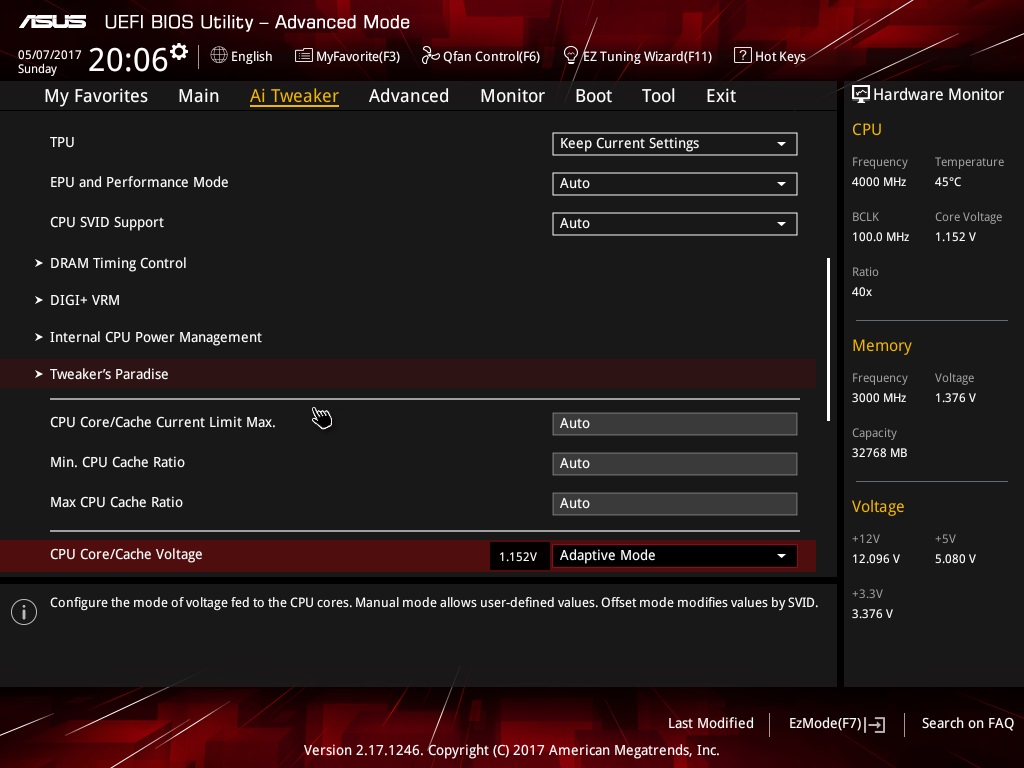Open EPU and Performance Mode dropdown
The image size is (1024, 768).
[x=675, y=184]
